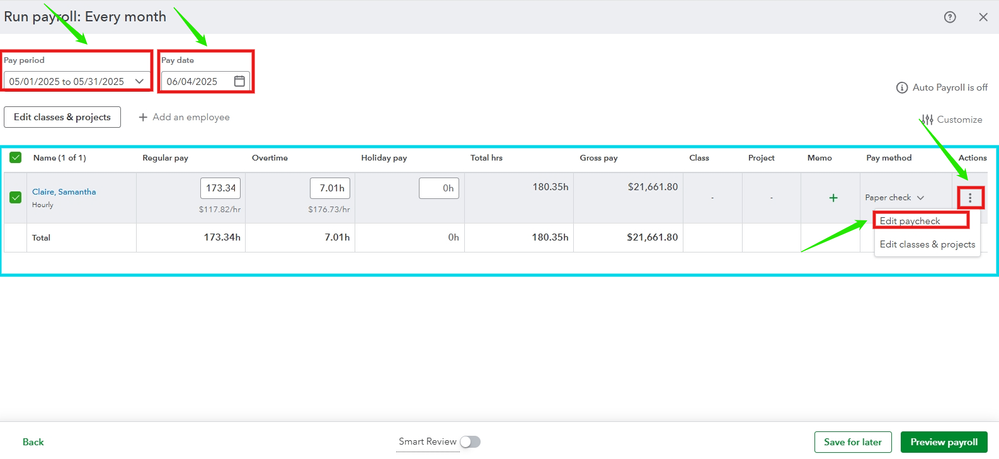Screen dimensions: 999x459
Task: Open the Actions three-dot menu for Samantha
Action: click(x=970, y=198)
